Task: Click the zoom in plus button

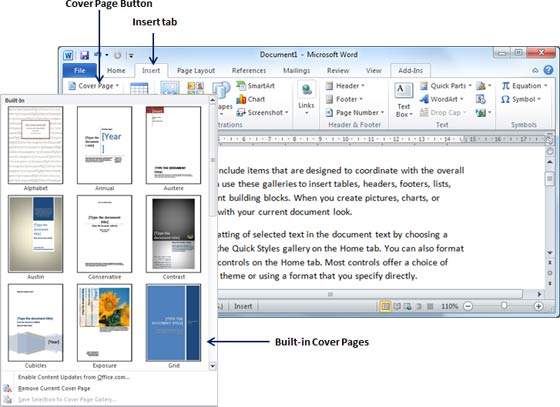Action: pyautogui.click(x=538, y=306)
